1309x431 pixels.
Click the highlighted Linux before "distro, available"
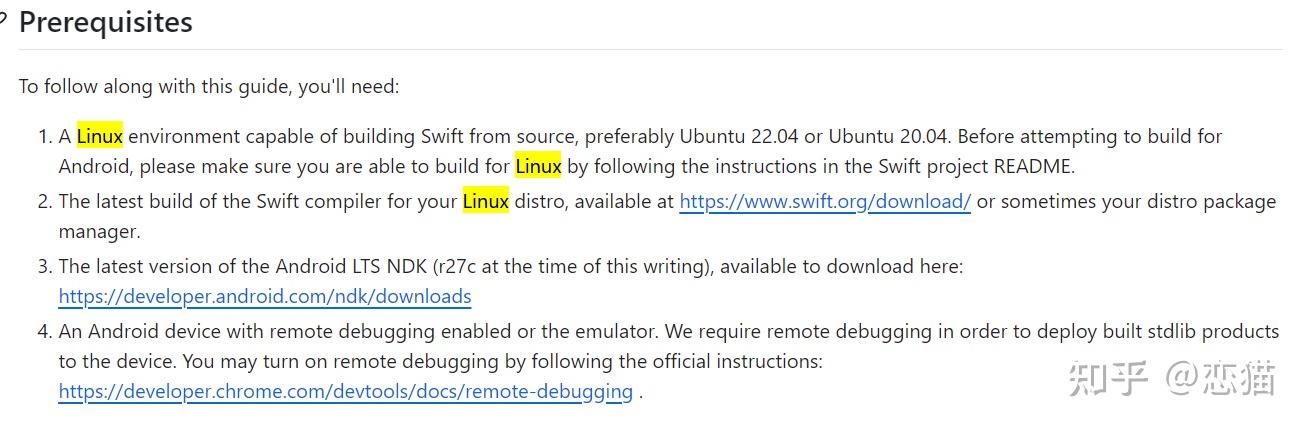(485, 201)
